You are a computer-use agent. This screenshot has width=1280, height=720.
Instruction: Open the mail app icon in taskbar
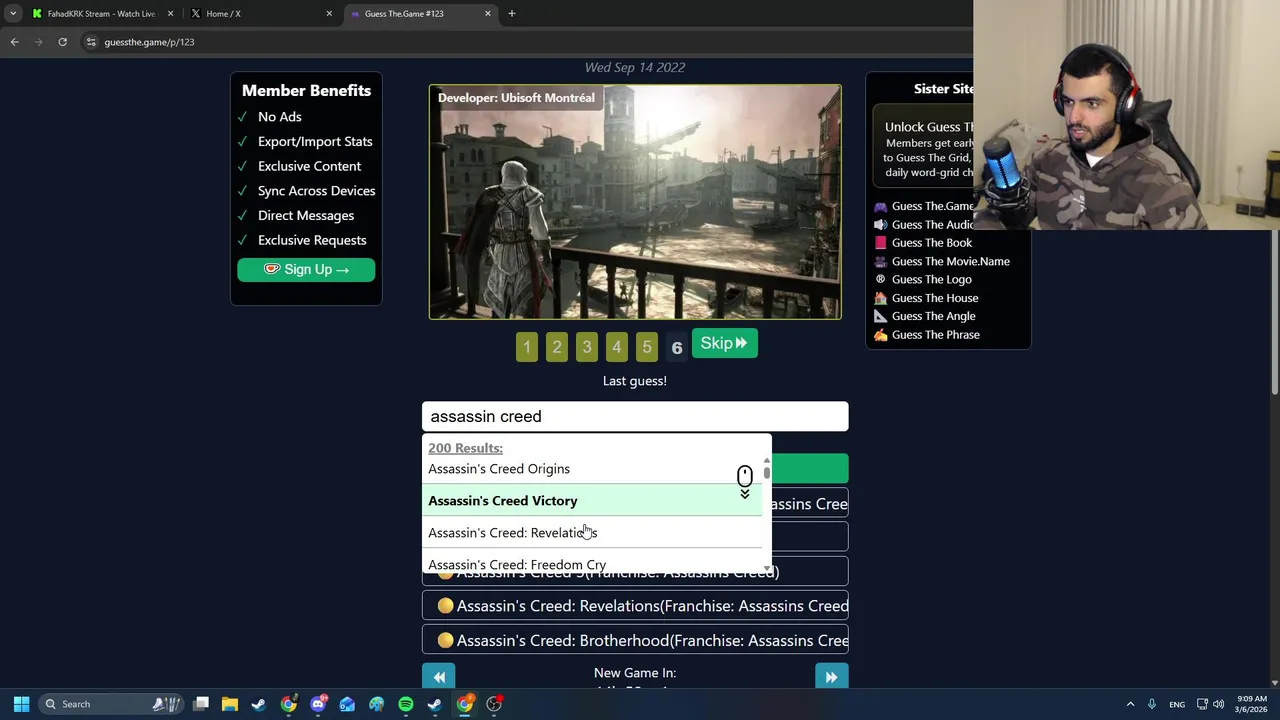point(347,704)
